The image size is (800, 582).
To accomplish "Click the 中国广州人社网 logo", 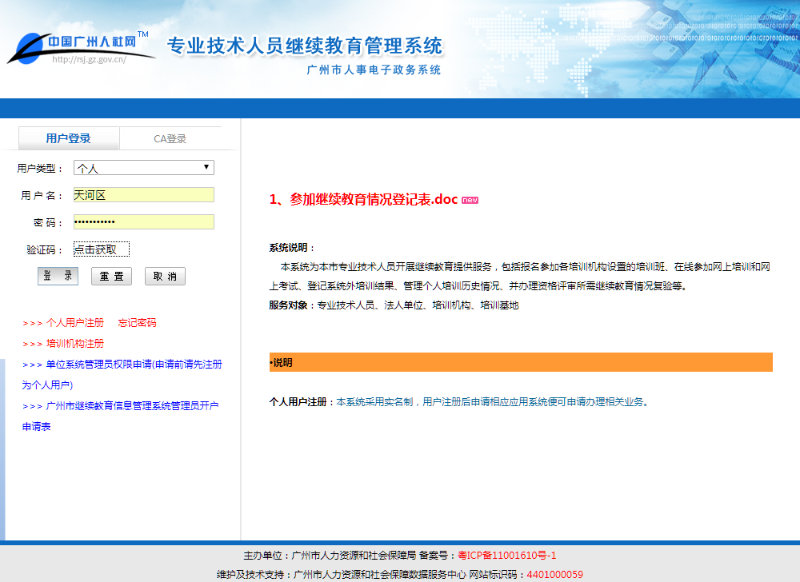I will [82, 47].
